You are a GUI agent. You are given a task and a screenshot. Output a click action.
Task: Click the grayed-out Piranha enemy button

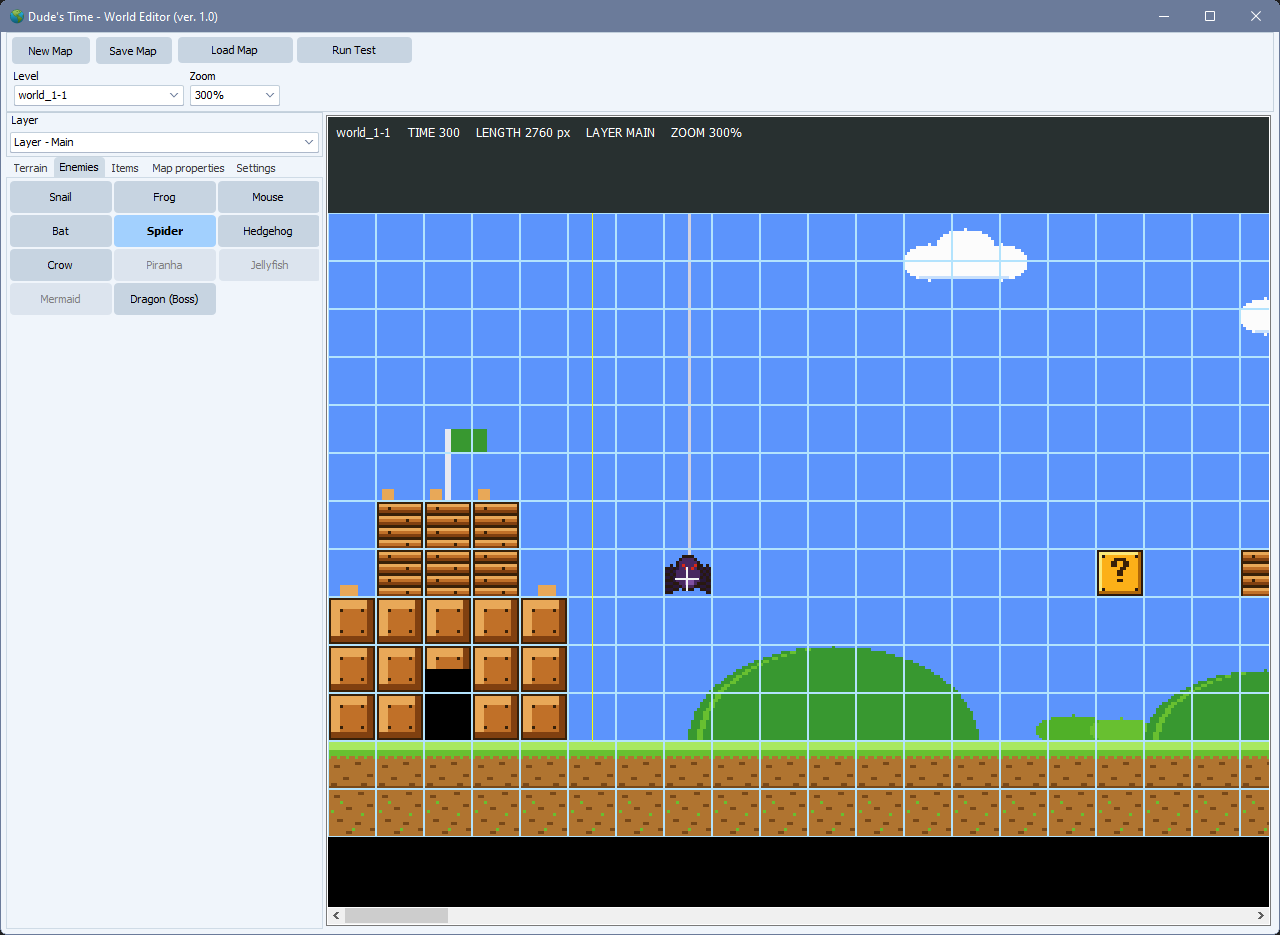(x=165, y=265)
